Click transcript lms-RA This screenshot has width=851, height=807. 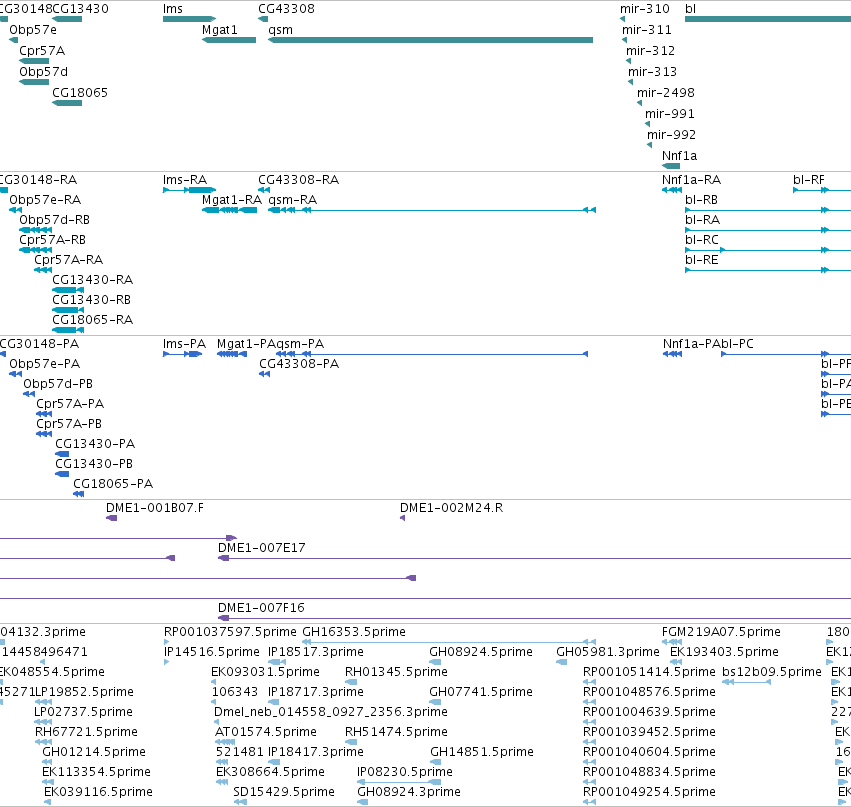(185, 180)
